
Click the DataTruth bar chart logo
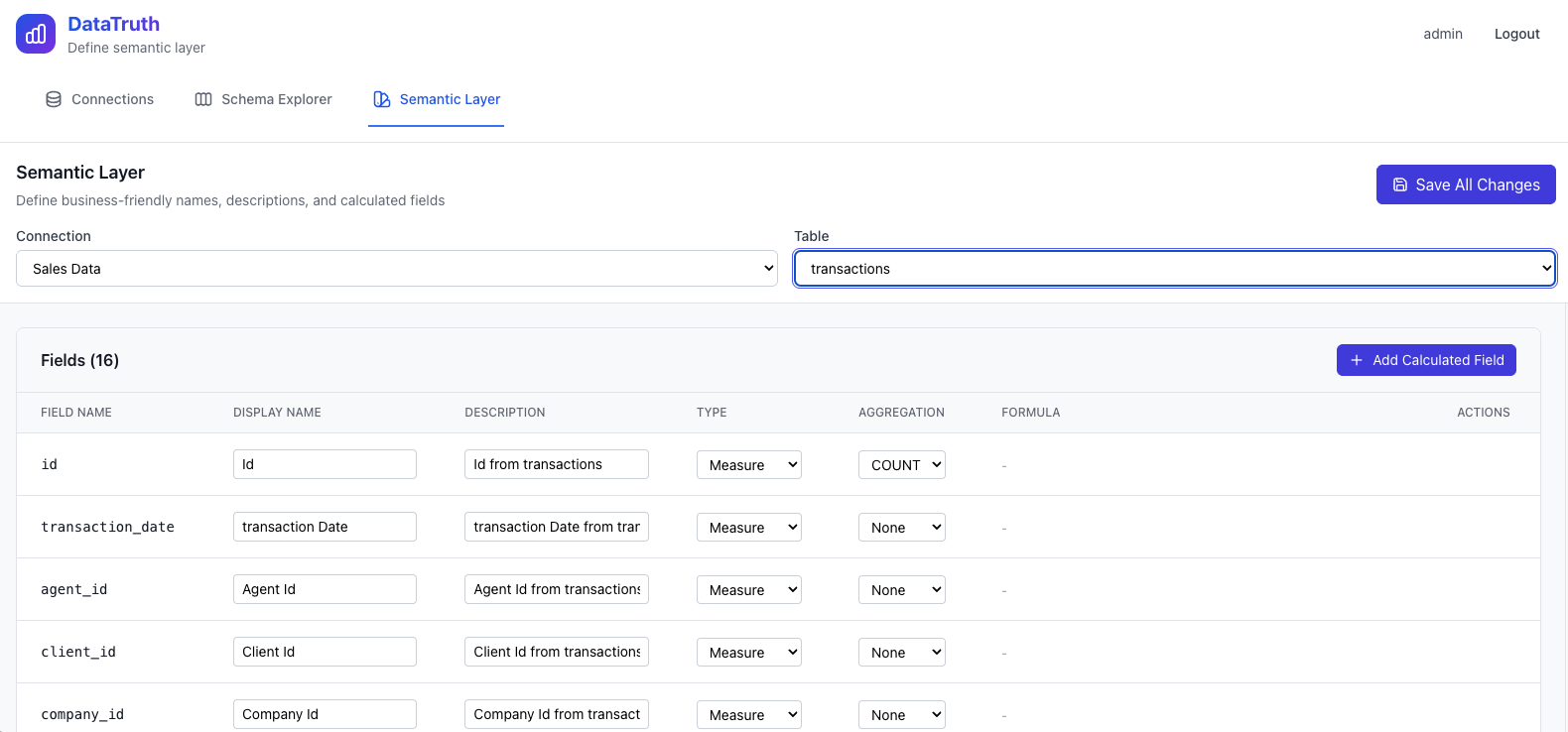coord(36,34)
